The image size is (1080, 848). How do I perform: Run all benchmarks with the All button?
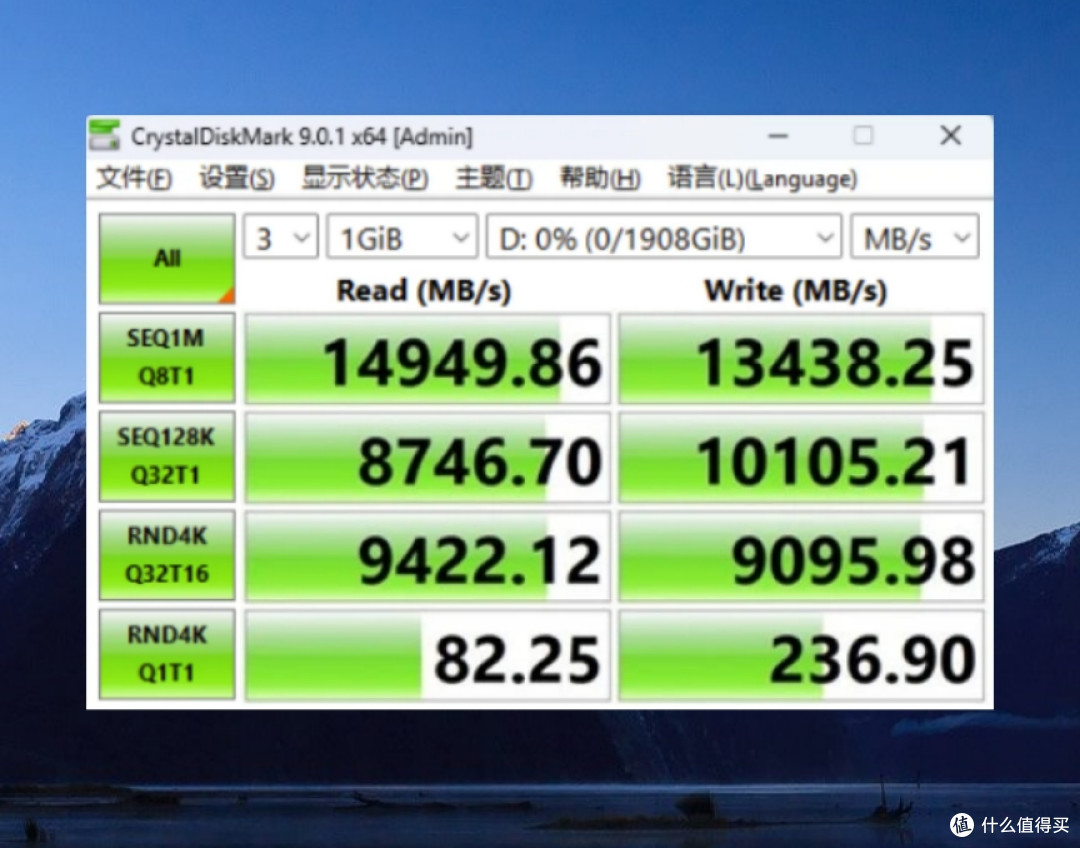[167, 258]
